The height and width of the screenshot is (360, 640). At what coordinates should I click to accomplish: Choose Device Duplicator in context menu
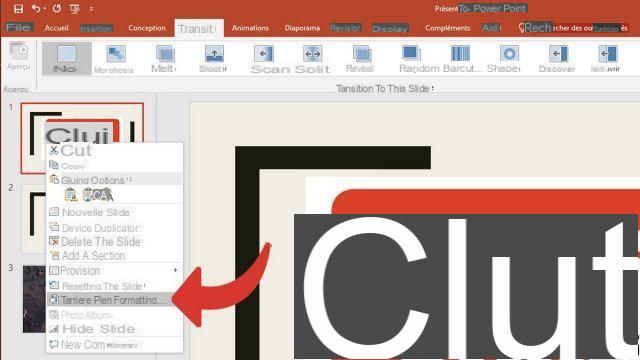click(114, 228)
